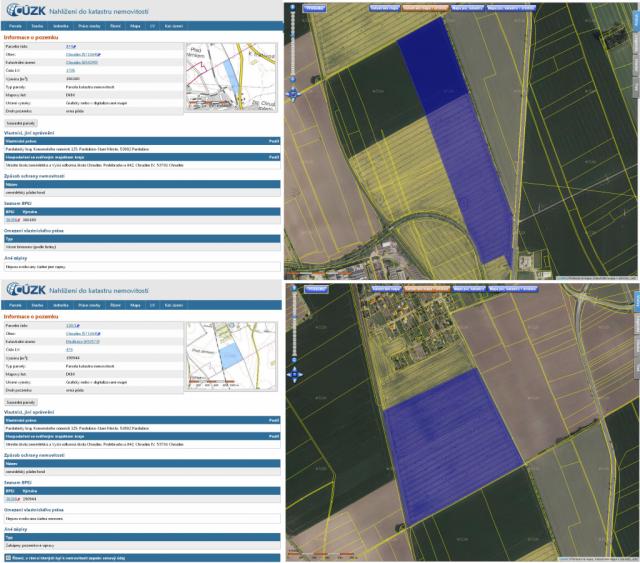The image size is (640, 563).
Task: Click zoom-in button above upper map's zoom slider
Action: click(292, 7)
